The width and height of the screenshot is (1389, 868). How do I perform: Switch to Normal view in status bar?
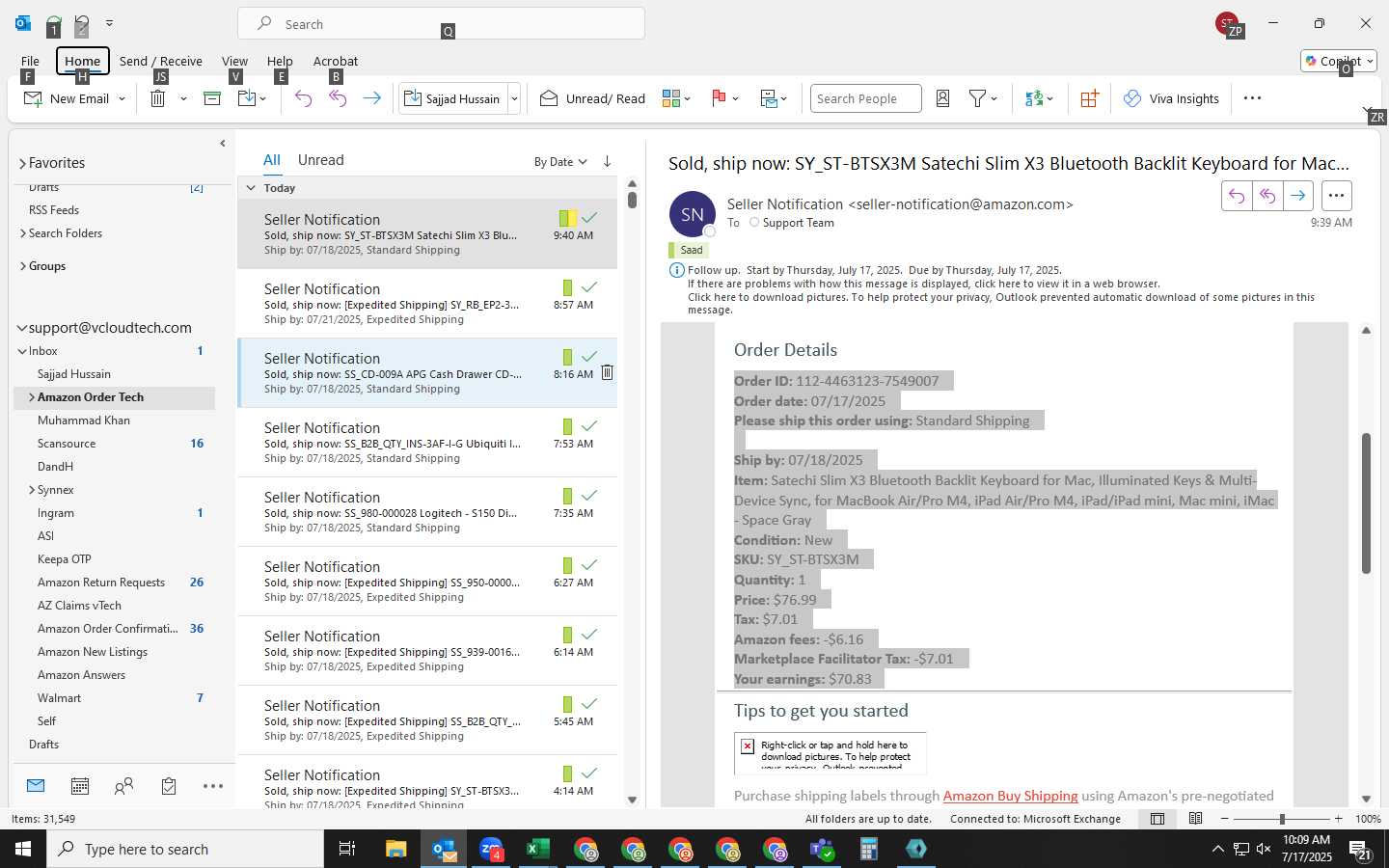pos(1157,819)
